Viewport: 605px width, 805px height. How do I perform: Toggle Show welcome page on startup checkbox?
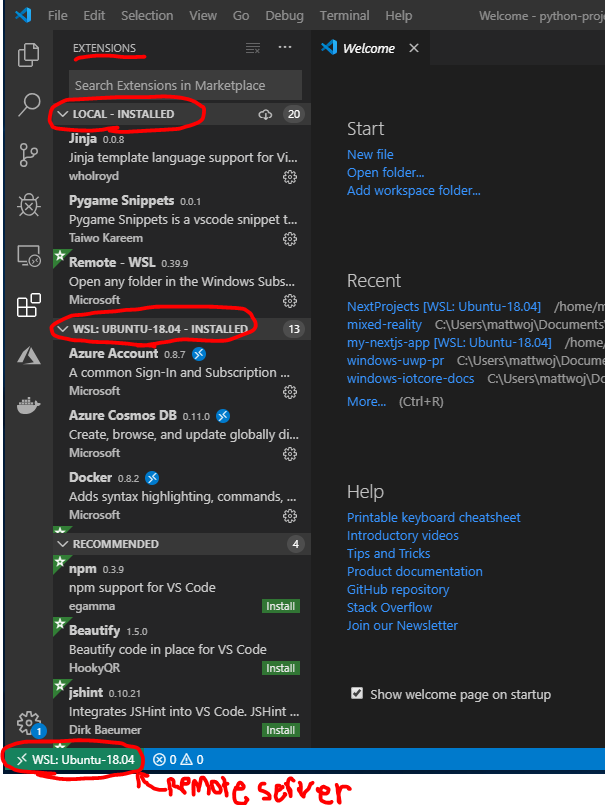(x=356, y=693)
